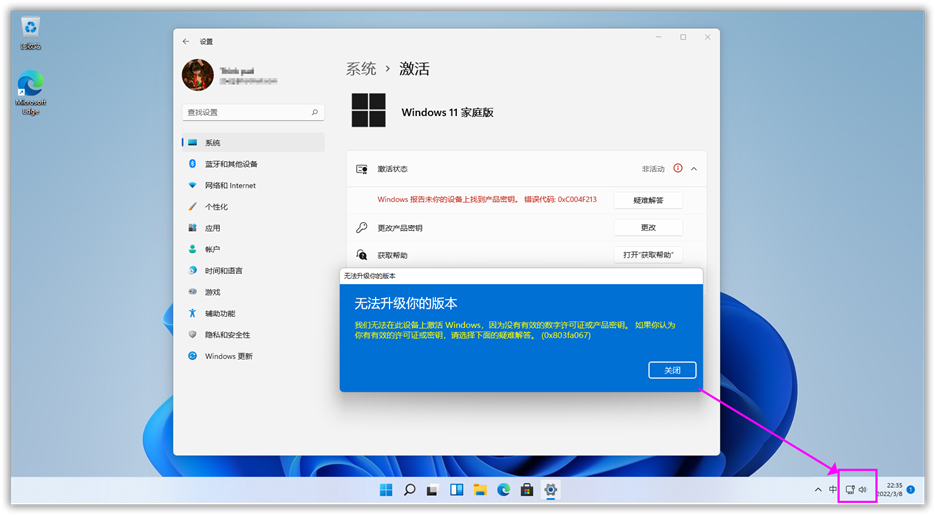This screenshot has height=515, width=935.
Task: Open the Recycle Bin desktop icon
Action: tap(31, 32)
